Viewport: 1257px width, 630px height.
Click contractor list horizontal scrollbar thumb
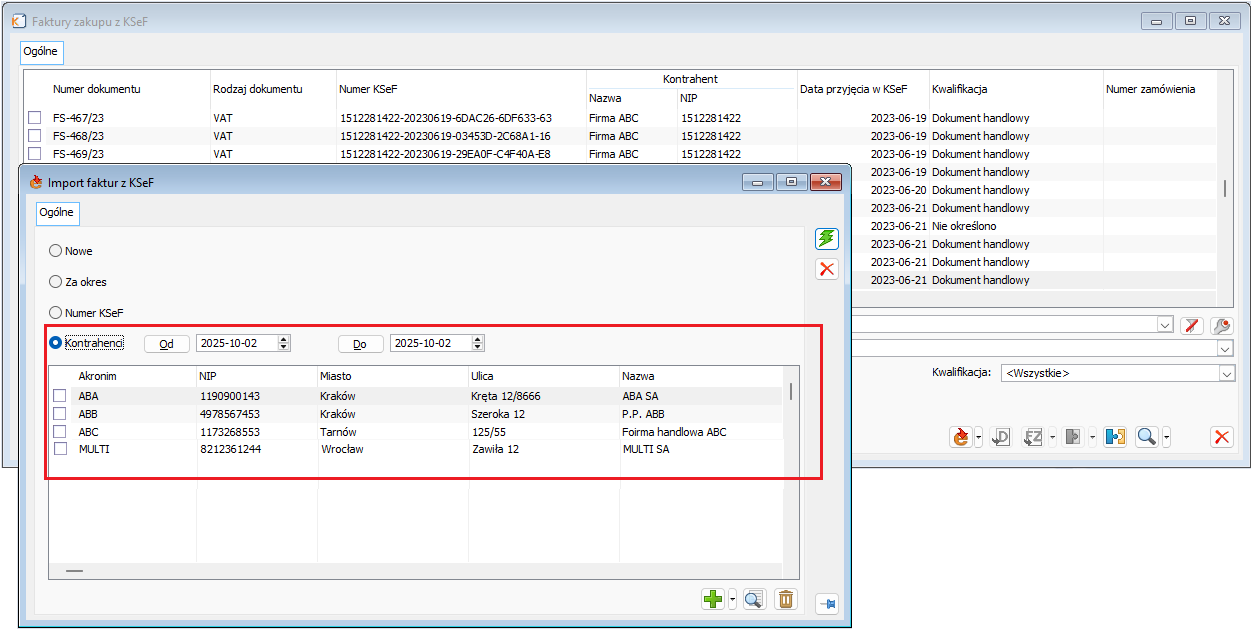tap(74, 571)
